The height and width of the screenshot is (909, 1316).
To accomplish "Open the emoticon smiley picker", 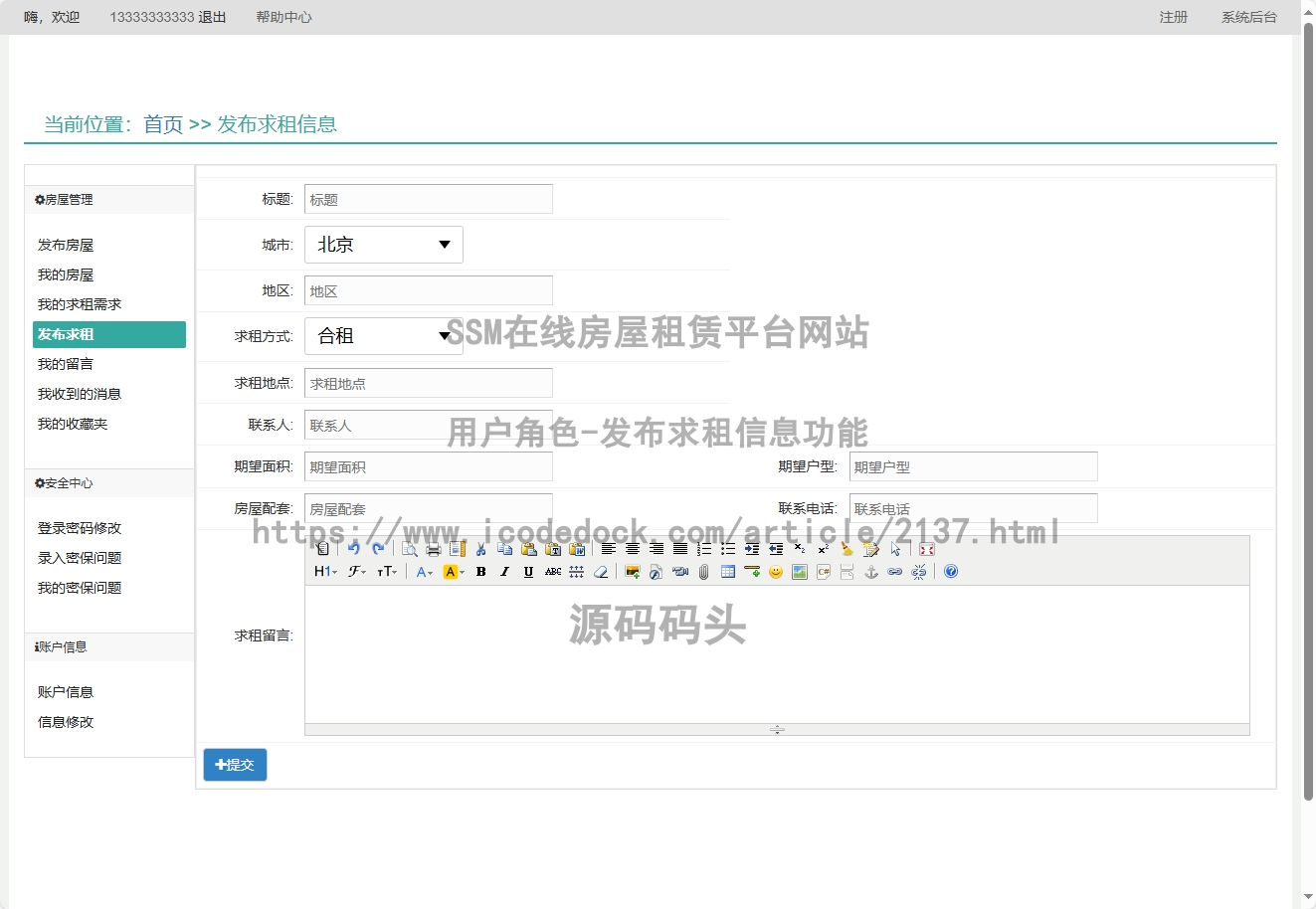I will 776,572.
